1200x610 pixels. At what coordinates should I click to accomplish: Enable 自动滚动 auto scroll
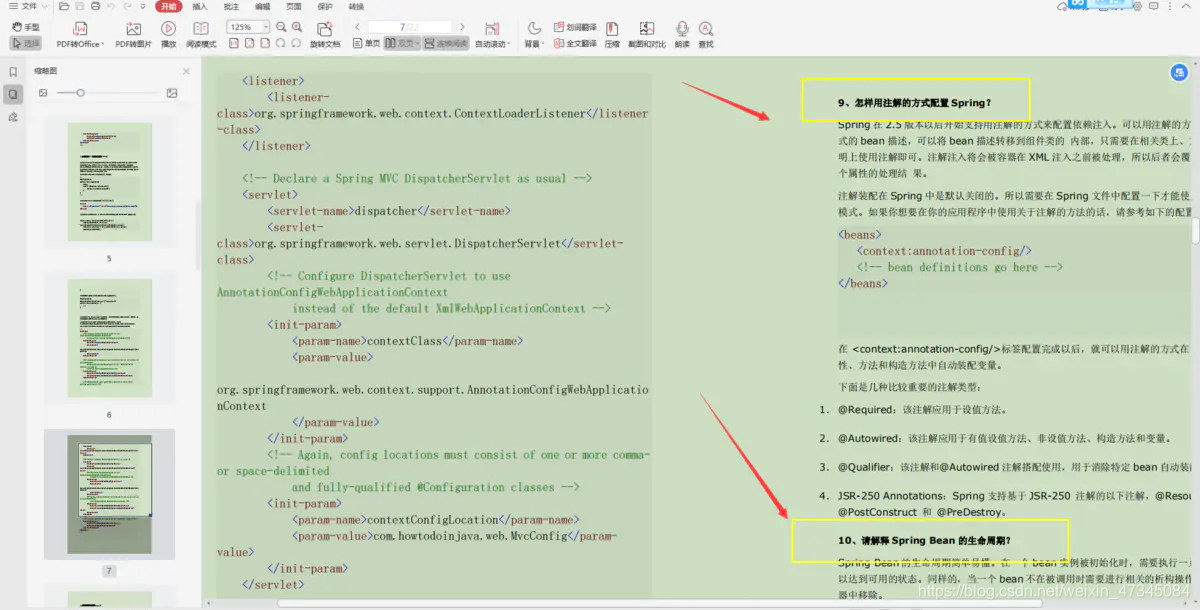coord(491,35)
